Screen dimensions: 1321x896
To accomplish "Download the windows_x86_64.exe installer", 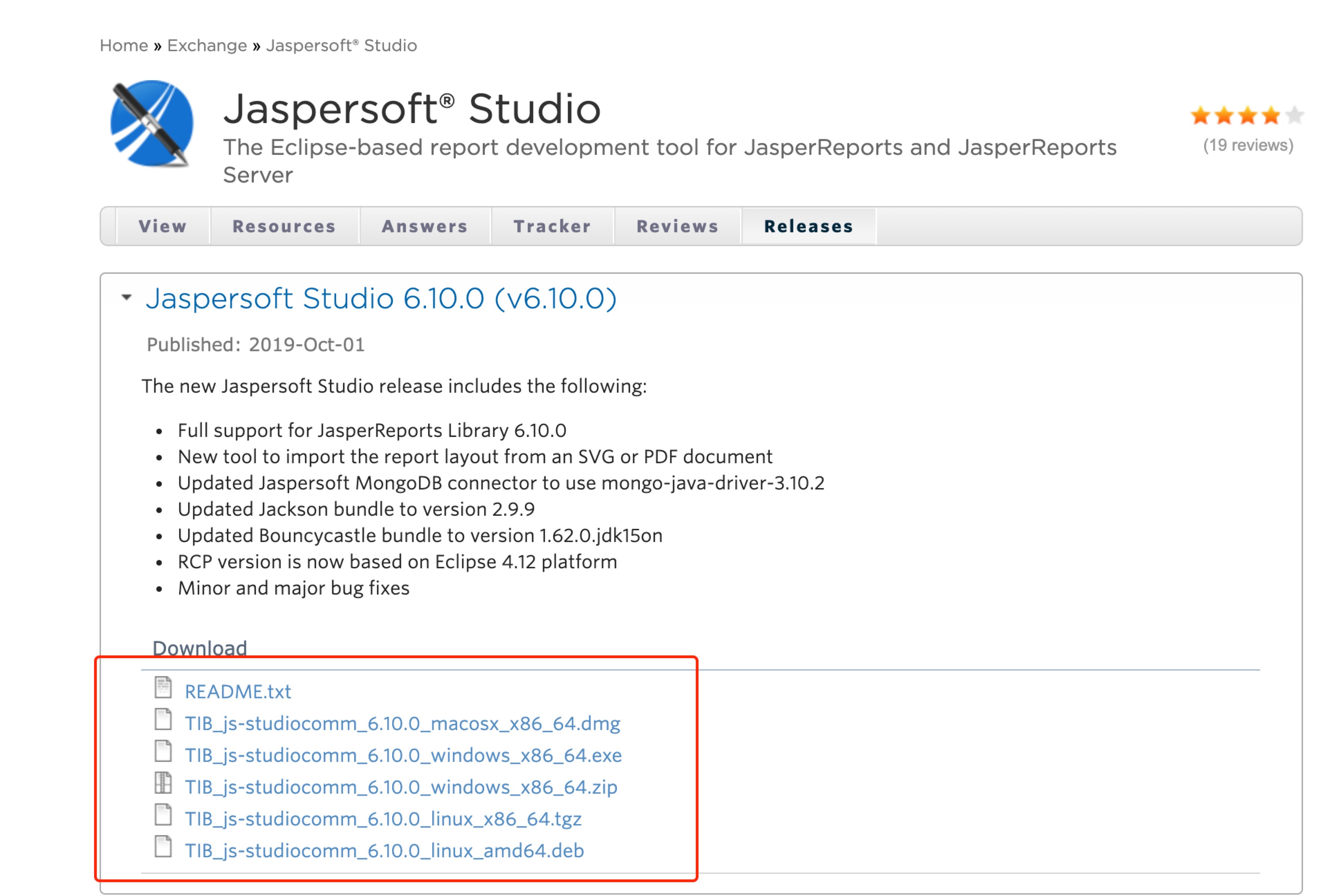I will click(403, 755).
